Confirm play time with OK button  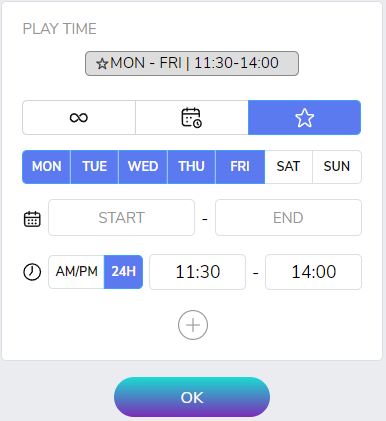[192, 397]
